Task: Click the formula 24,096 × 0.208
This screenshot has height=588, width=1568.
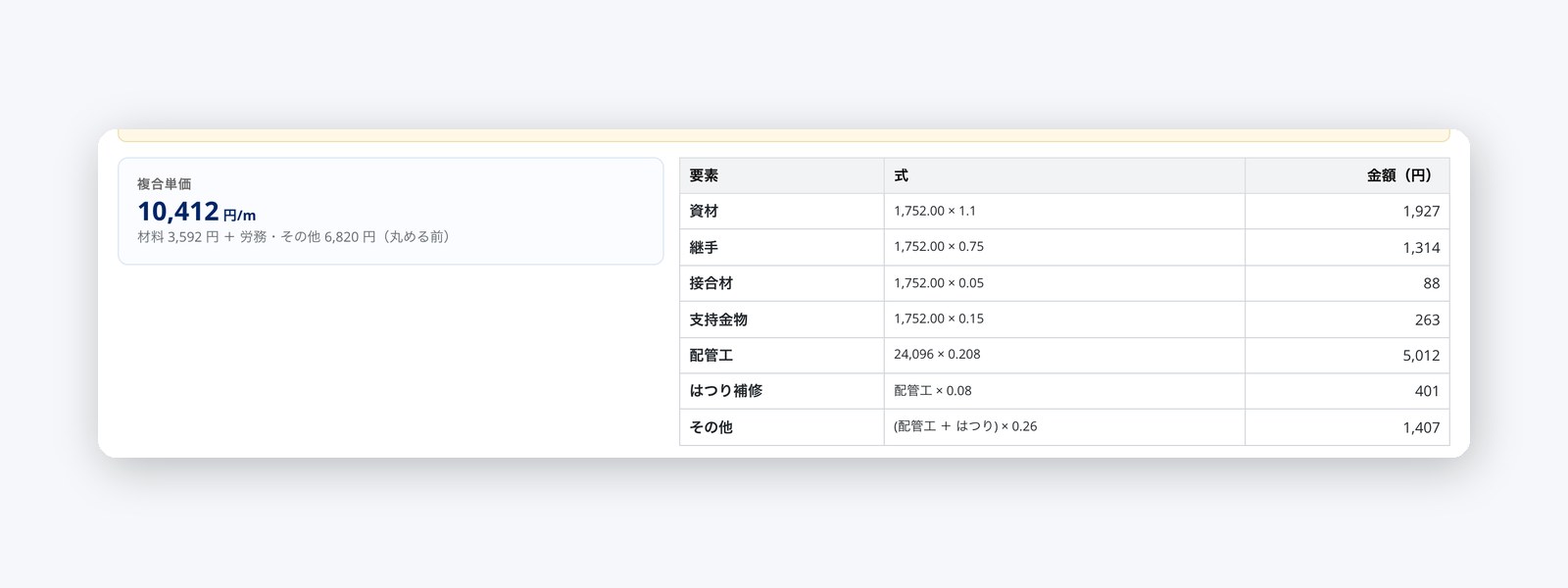Action: click(937, 355)
